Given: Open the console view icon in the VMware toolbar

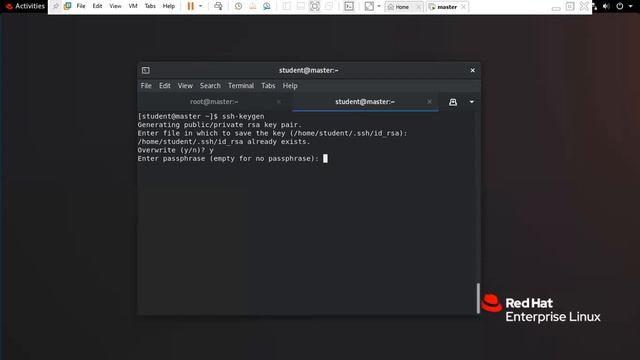Looking at the screenshot, I should click(349, 6).
